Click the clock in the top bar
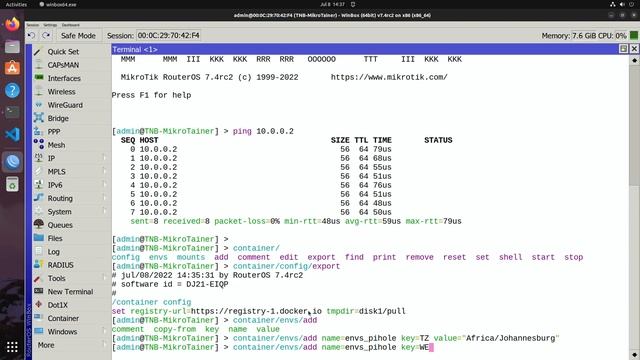 332,4
